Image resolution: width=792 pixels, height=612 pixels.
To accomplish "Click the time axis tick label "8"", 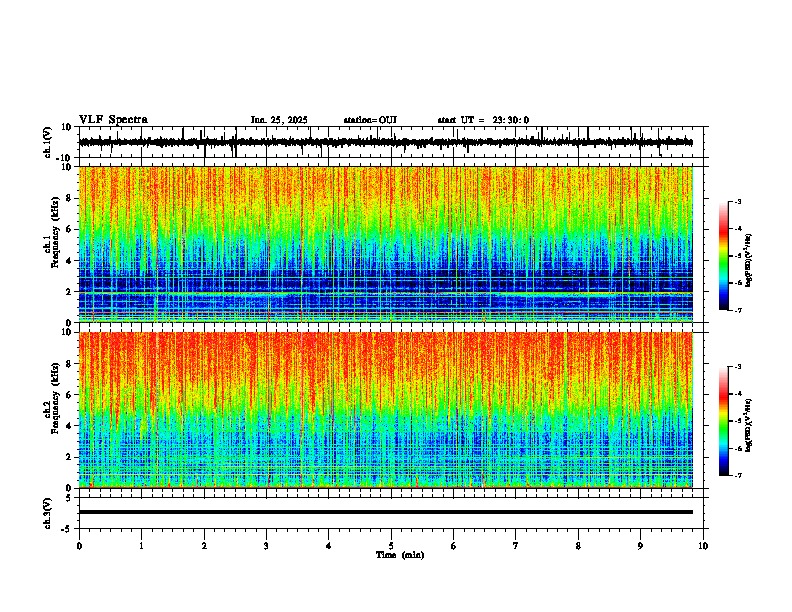I will pos(578,546).
